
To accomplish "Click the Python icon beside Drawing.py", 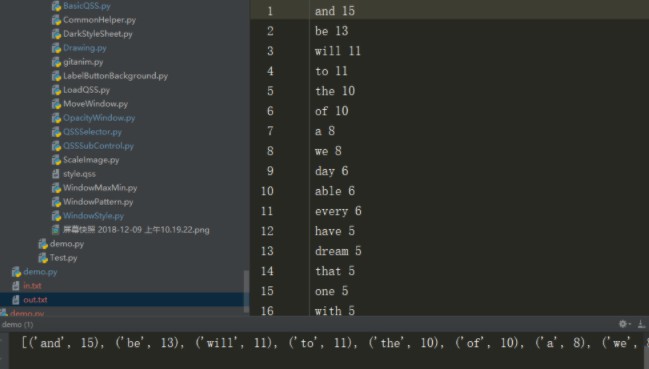I will coord(56,48).
